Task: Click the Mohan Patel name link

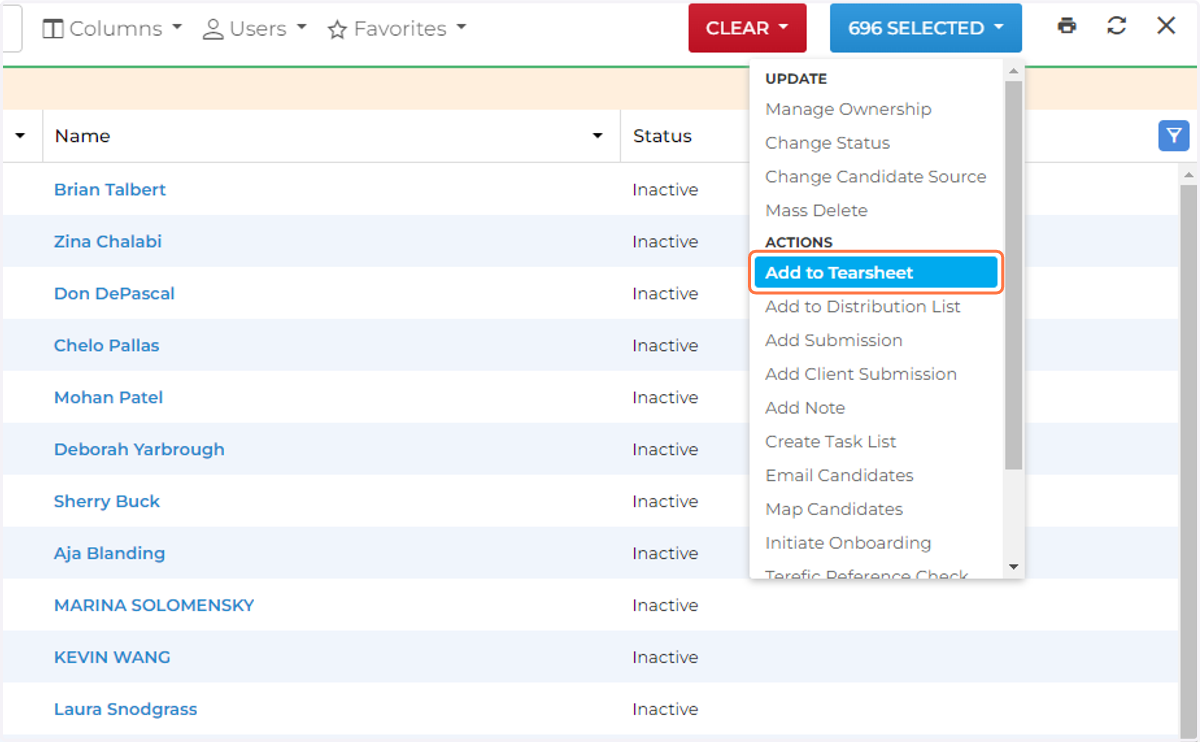Action: [108, 398]
